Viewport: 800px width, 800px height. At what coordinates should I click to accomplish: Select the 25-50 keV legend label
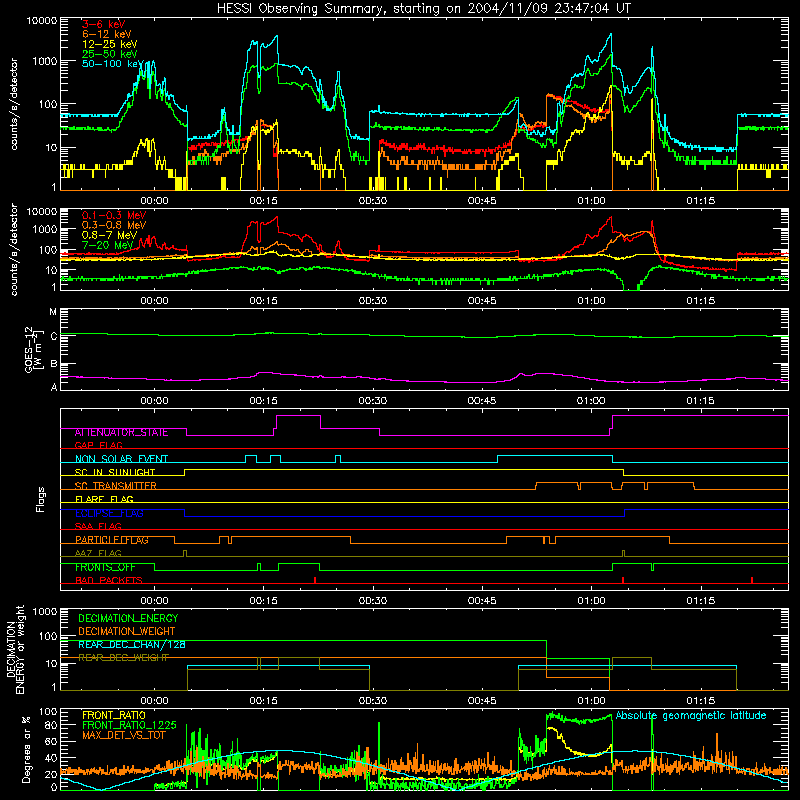coord(109,54)
